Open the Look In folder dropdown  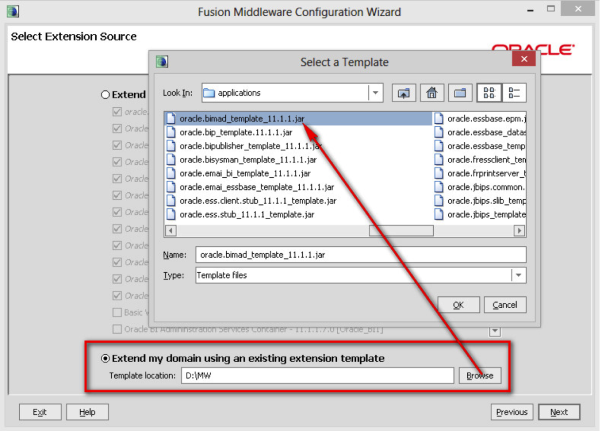tap(375, 93)
